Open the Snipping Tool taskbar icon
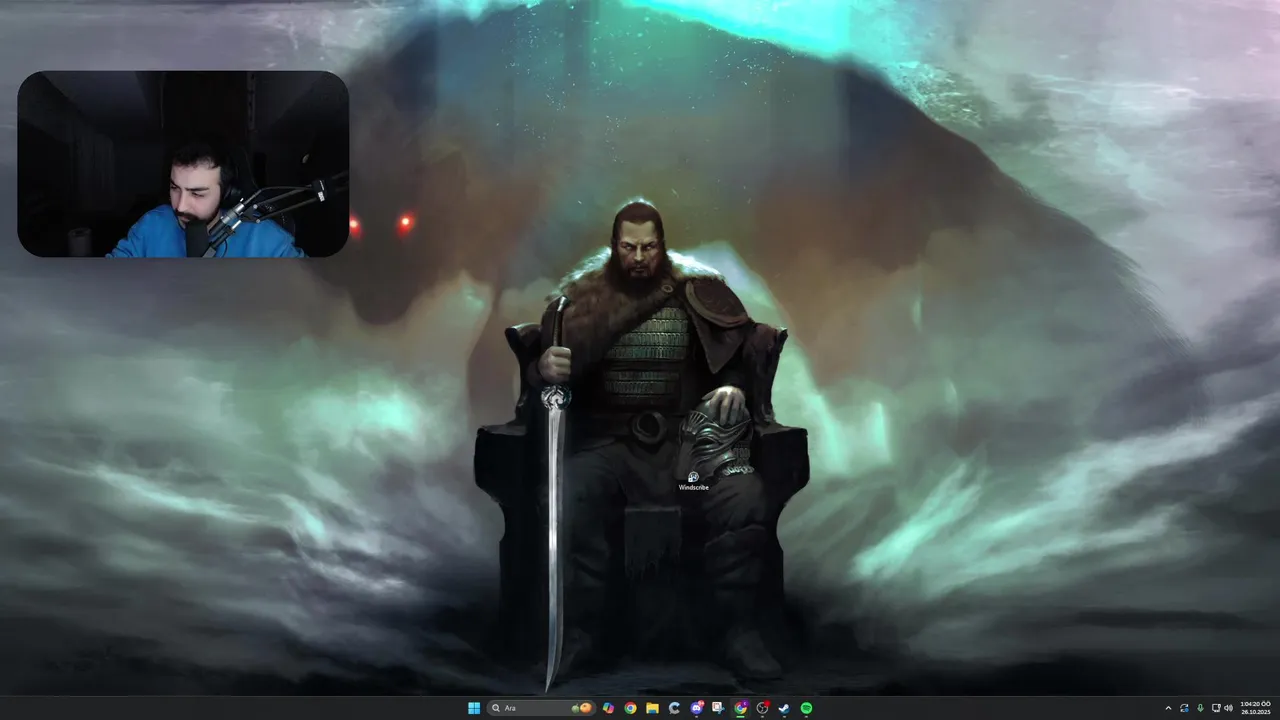Viewport: 1280px width, 720px height. tap(718, 708)
